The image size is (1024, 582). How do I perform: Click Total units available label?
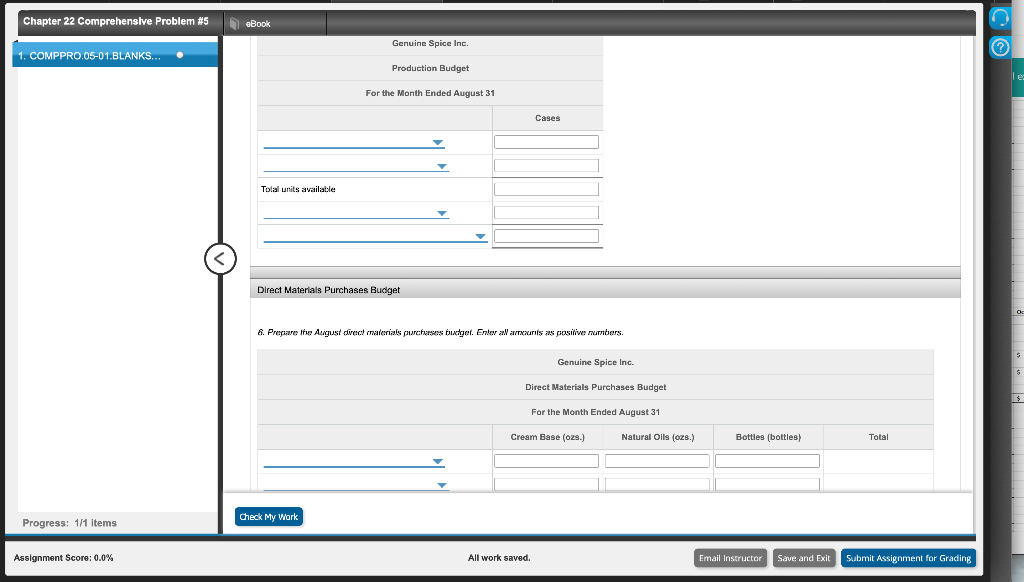point(298,189)
